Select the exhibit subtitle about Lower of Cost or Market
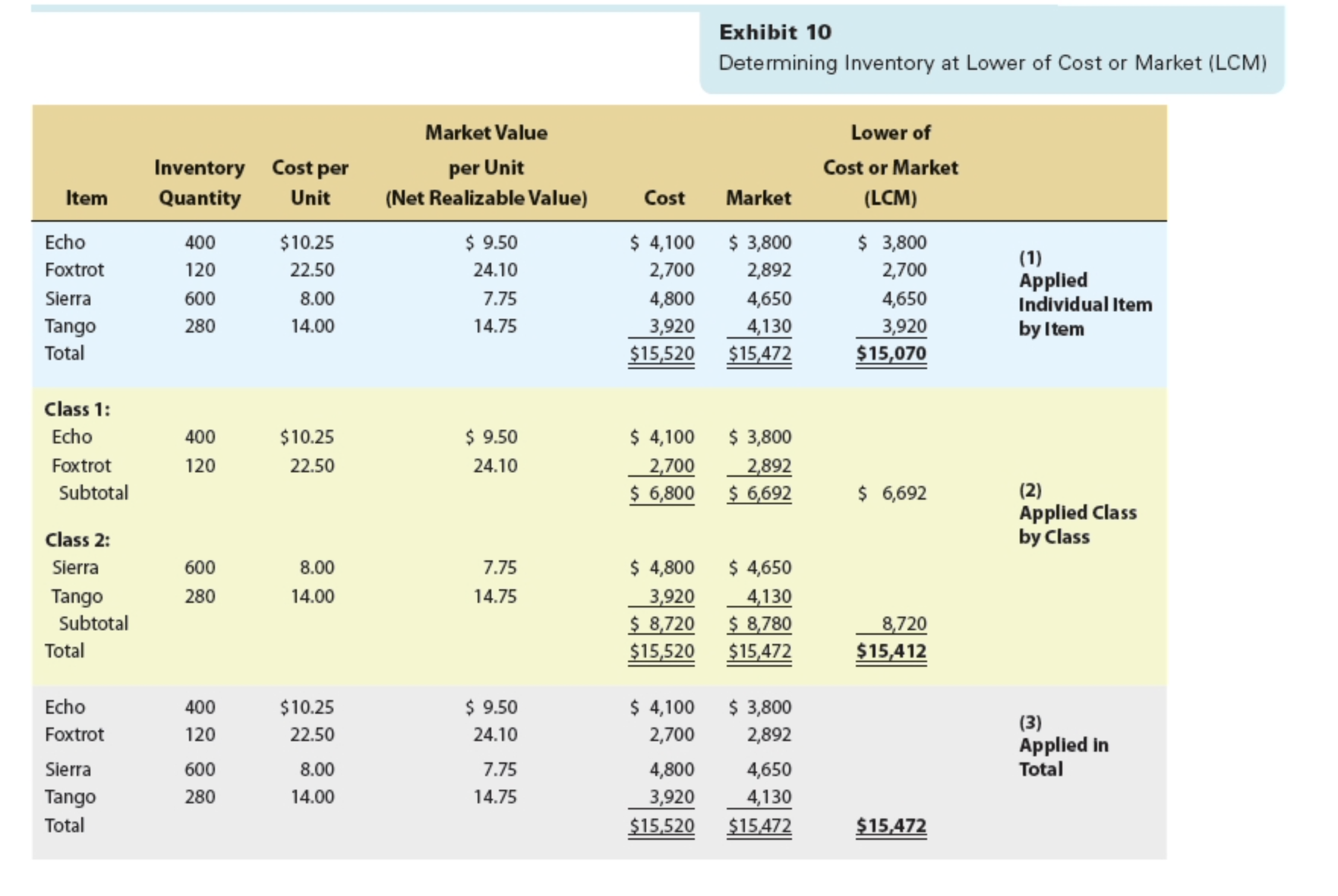 click(992, 62)
